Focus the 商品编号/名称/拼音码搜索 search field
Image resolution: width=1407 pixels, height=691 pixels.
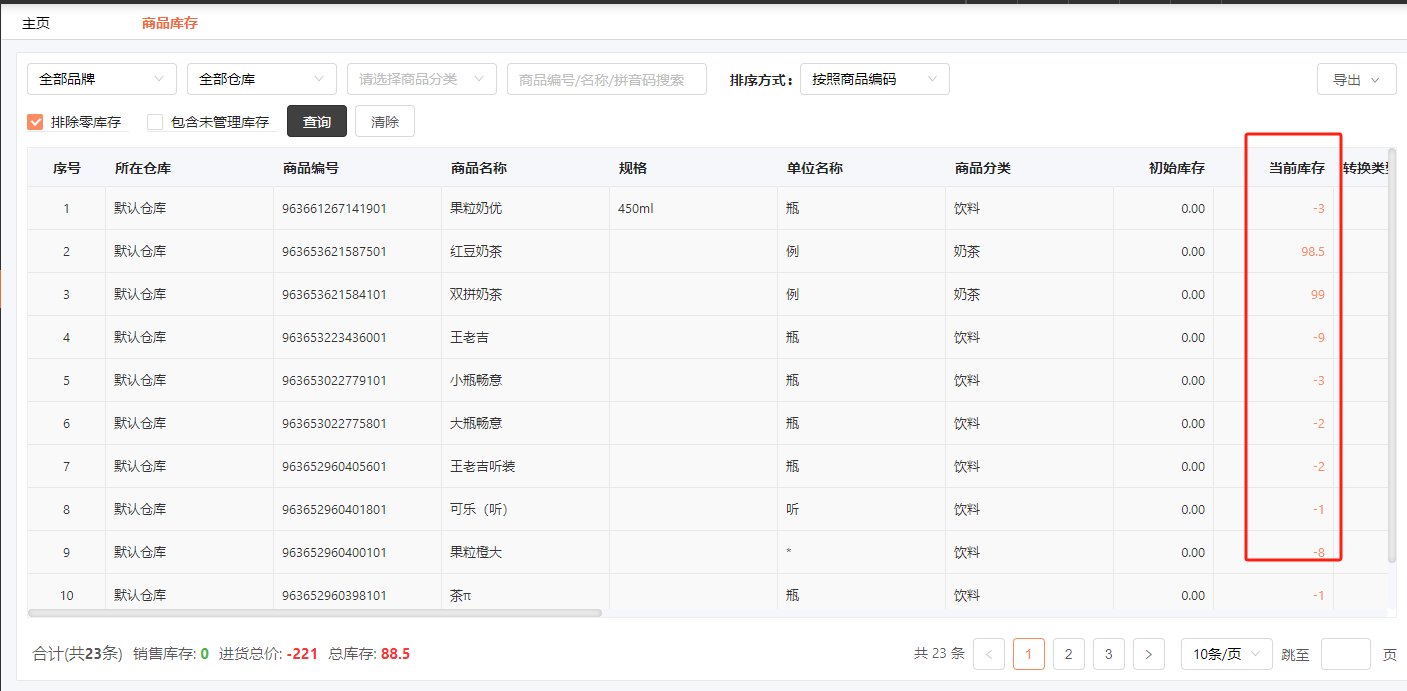tap(606, 79)
